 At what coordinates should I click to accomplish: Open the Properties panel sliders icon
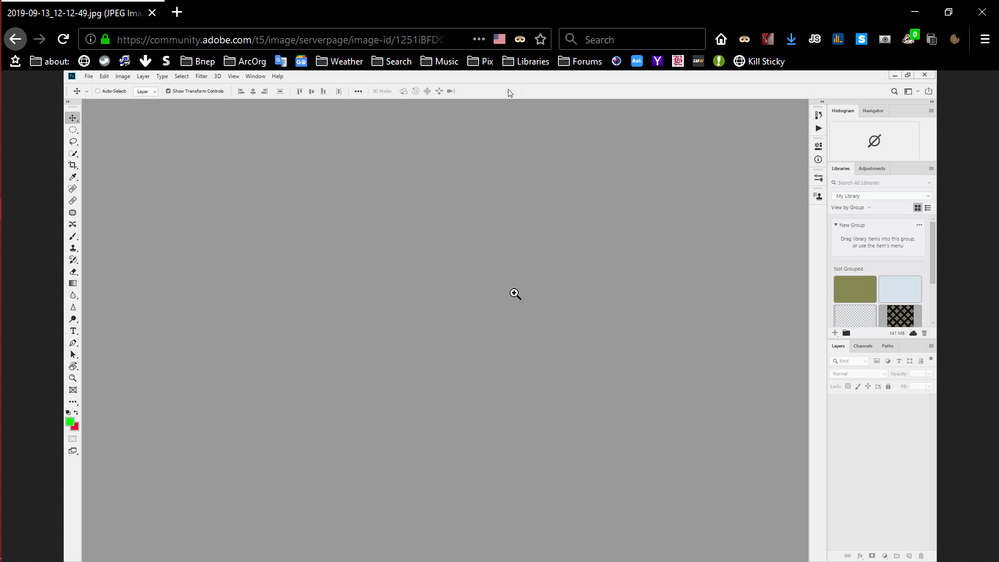818,178
